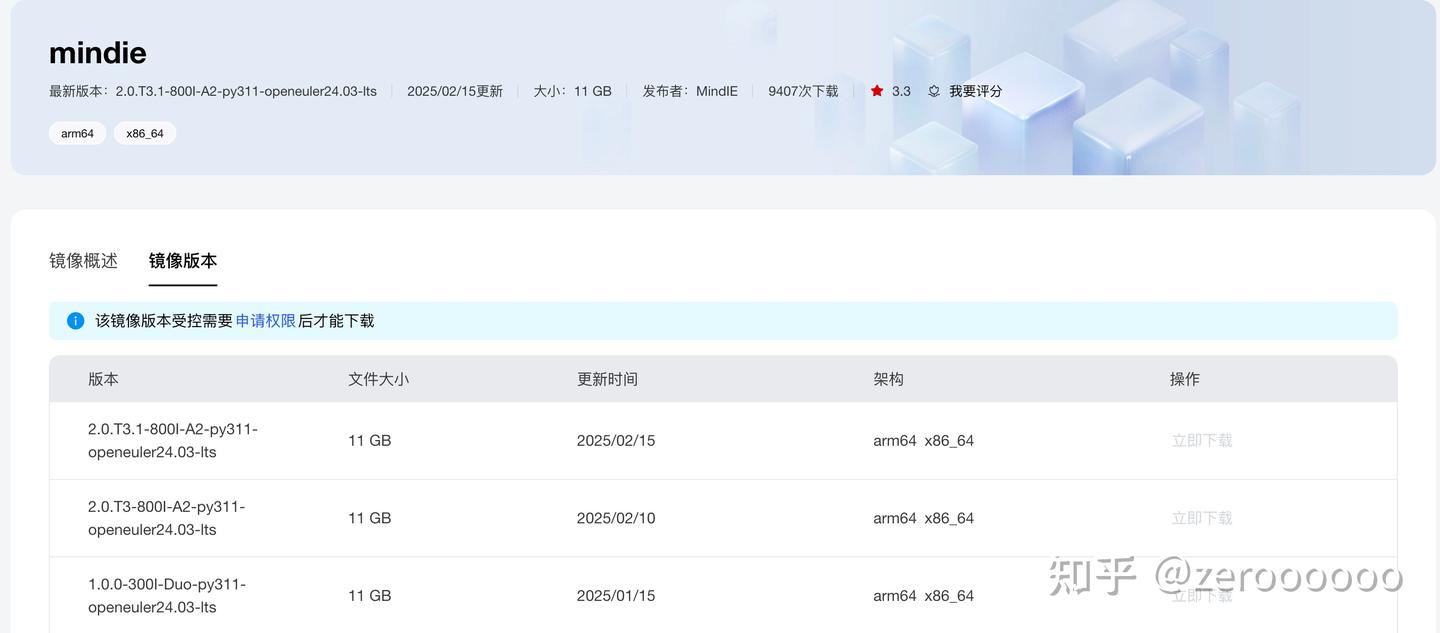The width and height of the screenshot is (1440, 633).
Task: Toggle the arm64 architecture tag
Action: click(x=77, y=132)
